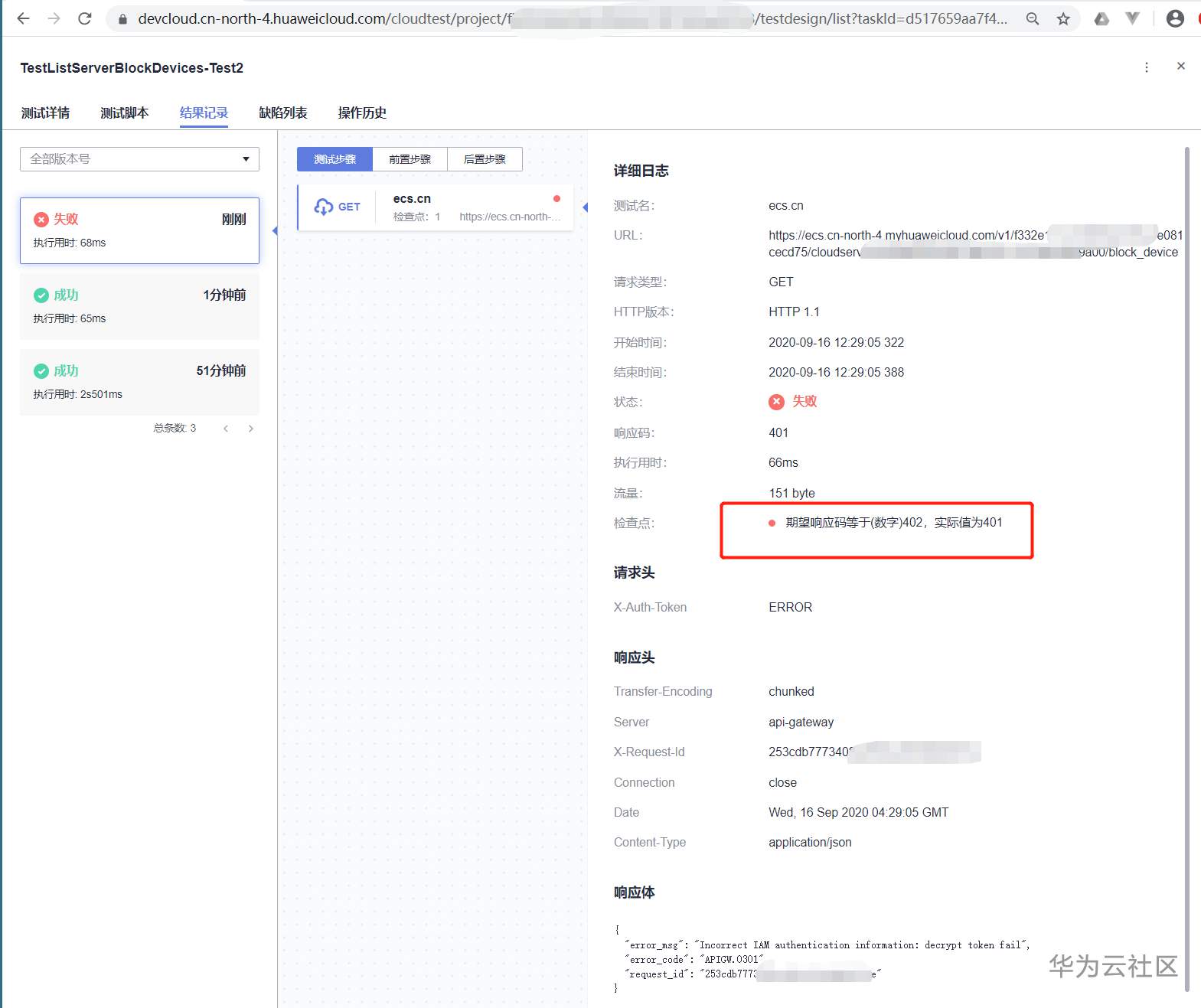Image resolution: width=1201 pixels, height=1008 pixels.
Task: Close the TestListServerBlockDevices-Test2 panel
Action: 1181,66
